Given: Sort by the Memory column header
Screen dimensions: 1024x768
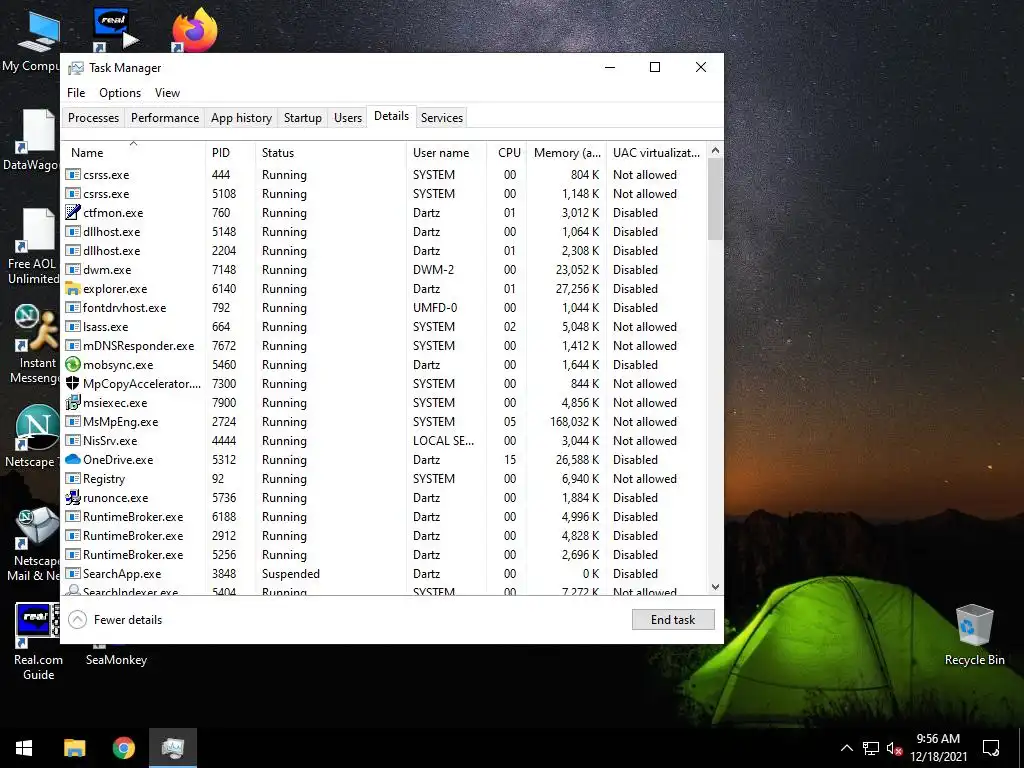Looking at the screenshot, I should tap(567, 153).
